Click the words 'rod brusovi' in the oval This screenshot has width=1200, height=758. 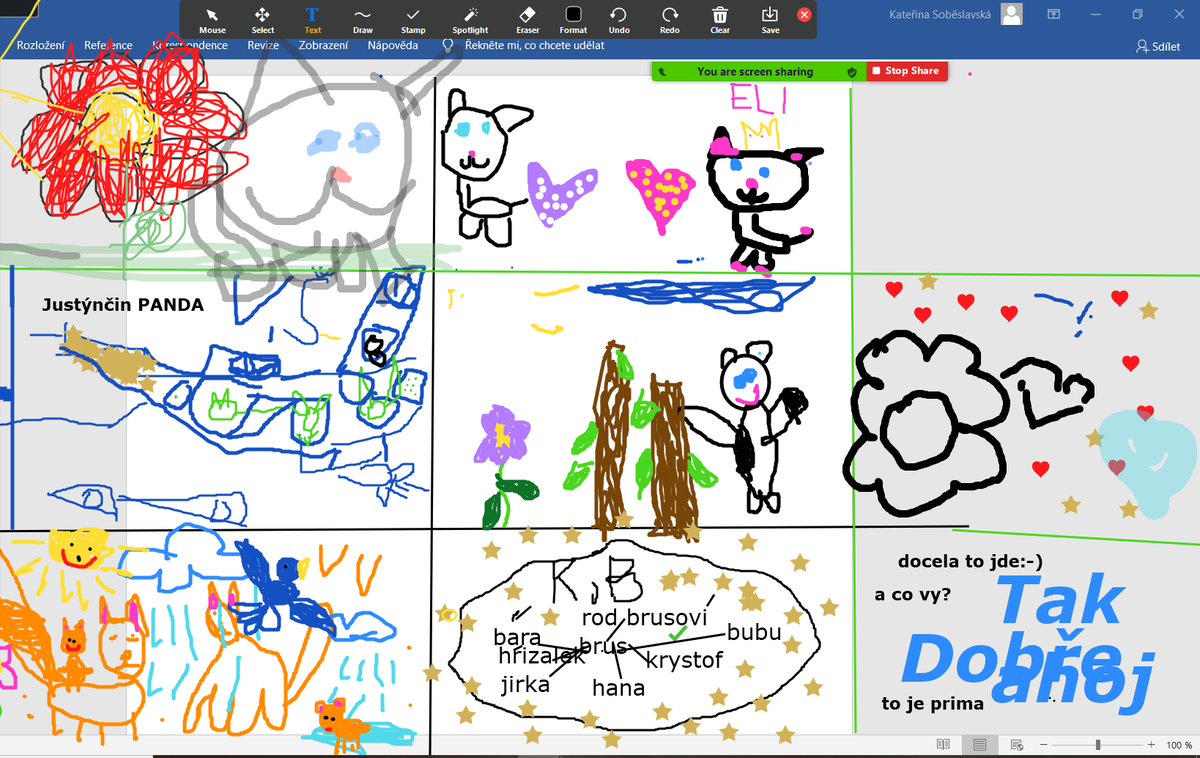click(644, 619)
